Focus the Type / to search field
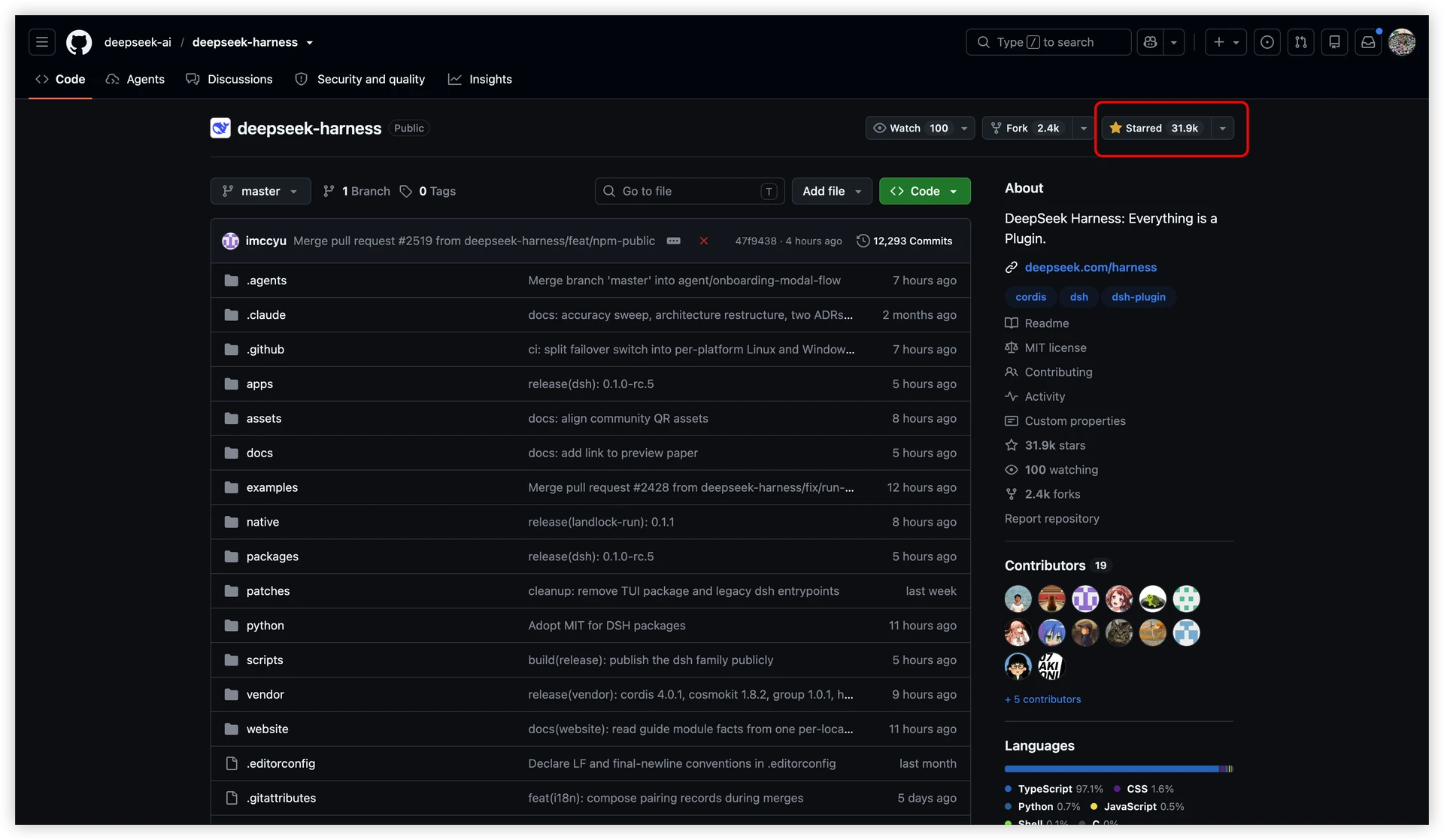Screen dimensions: 1444x840 [1048, 42]
